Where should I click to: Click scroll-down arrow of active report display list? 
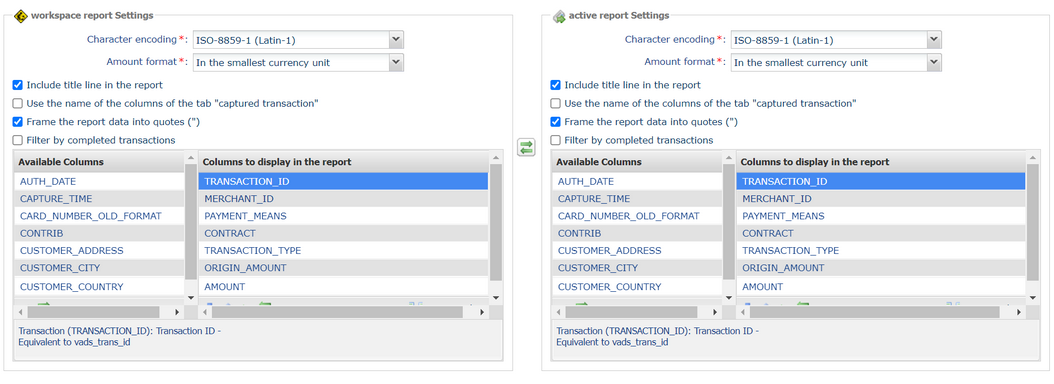1033,297
